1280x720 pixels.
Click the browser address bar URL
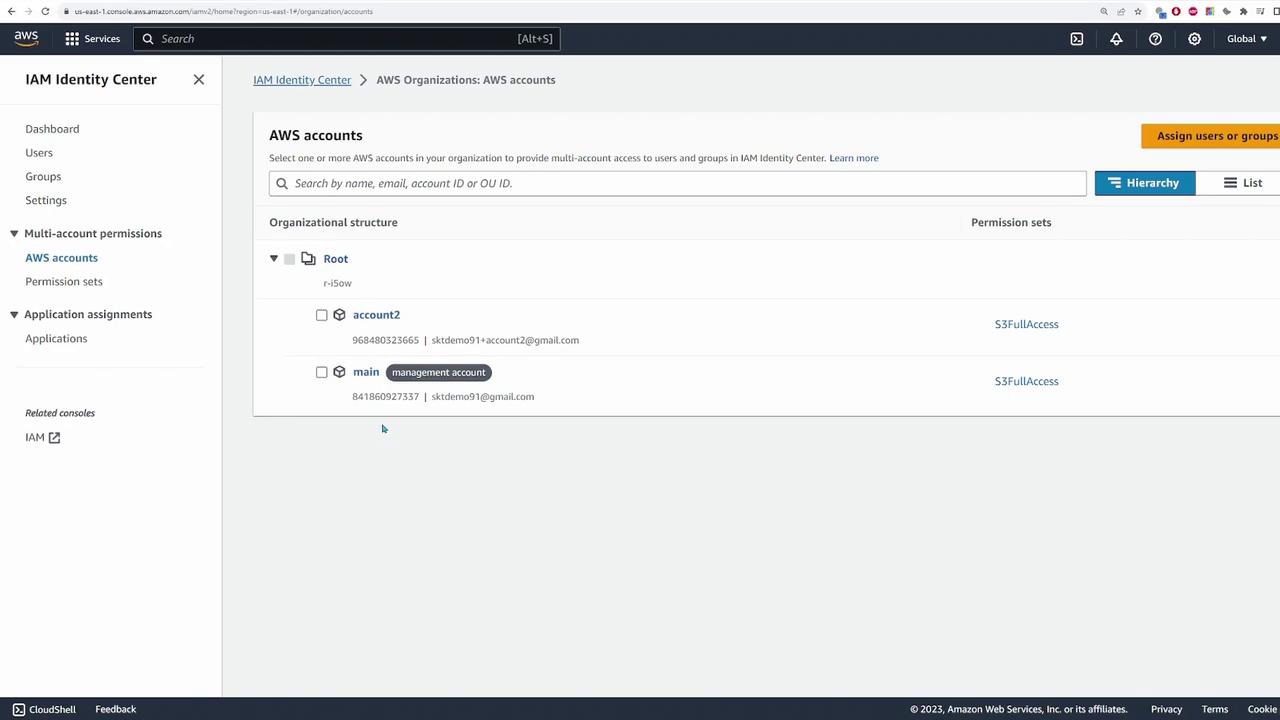pos(224,11)
